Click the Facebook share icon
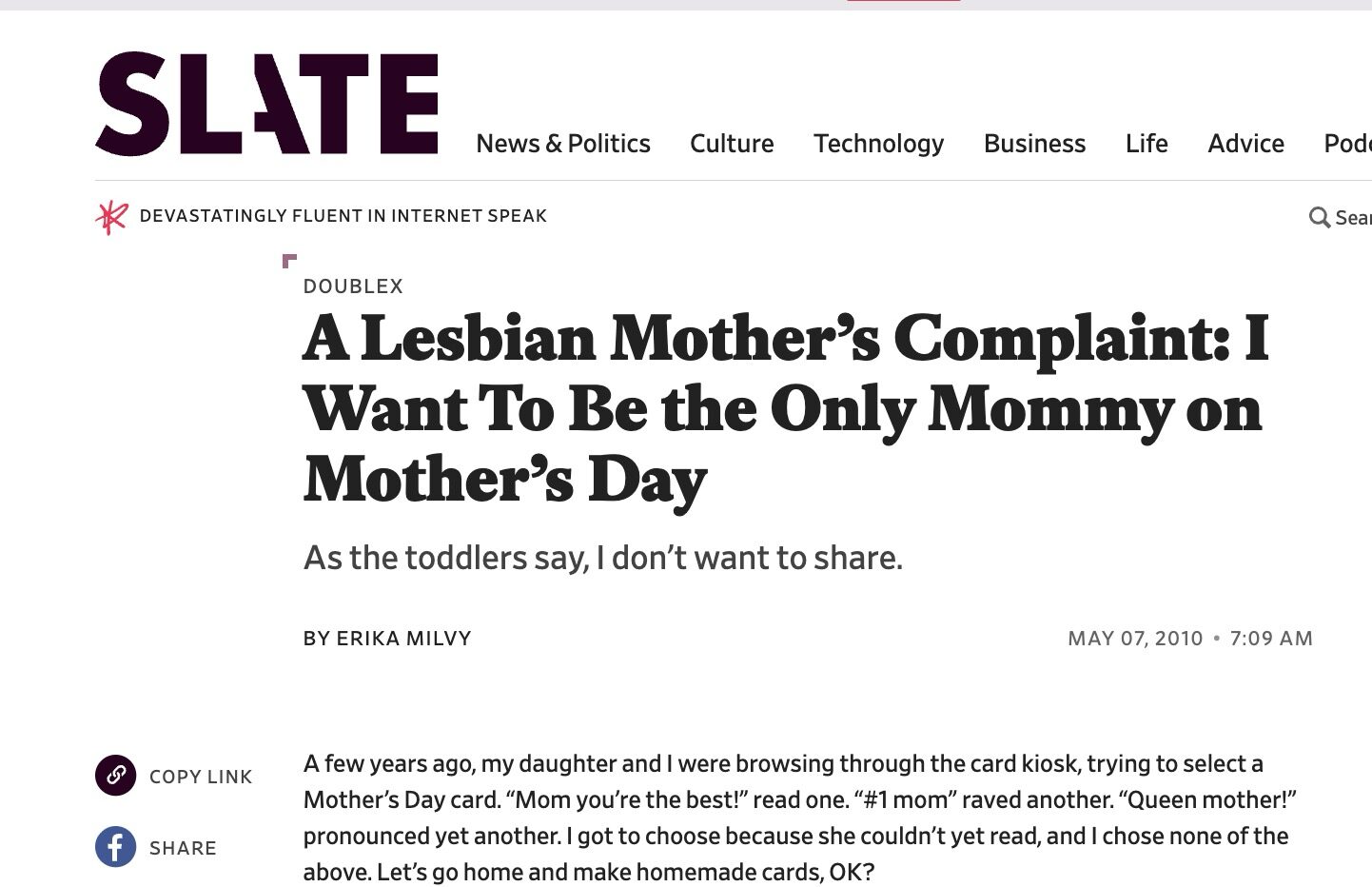This screenshot has height=887, width=1372. point(116,847)
